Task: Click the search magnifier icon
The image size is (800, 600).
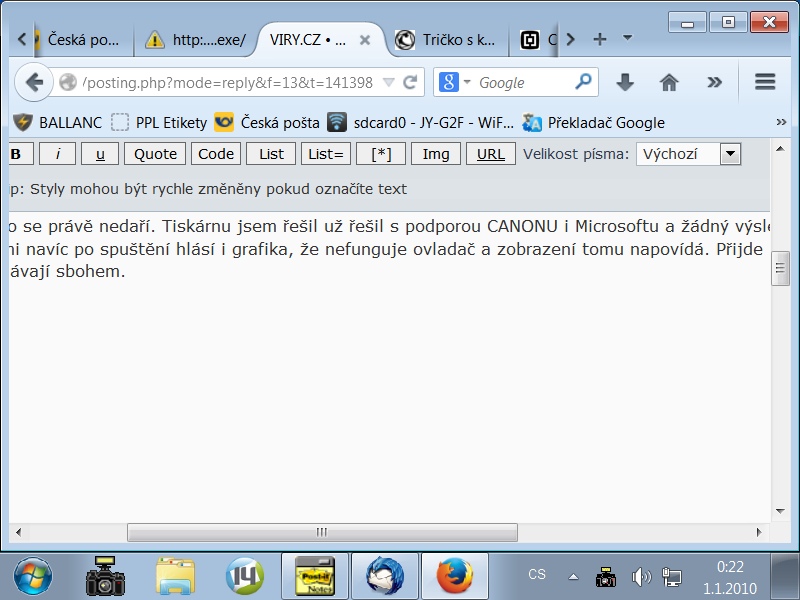Action: 583,82
